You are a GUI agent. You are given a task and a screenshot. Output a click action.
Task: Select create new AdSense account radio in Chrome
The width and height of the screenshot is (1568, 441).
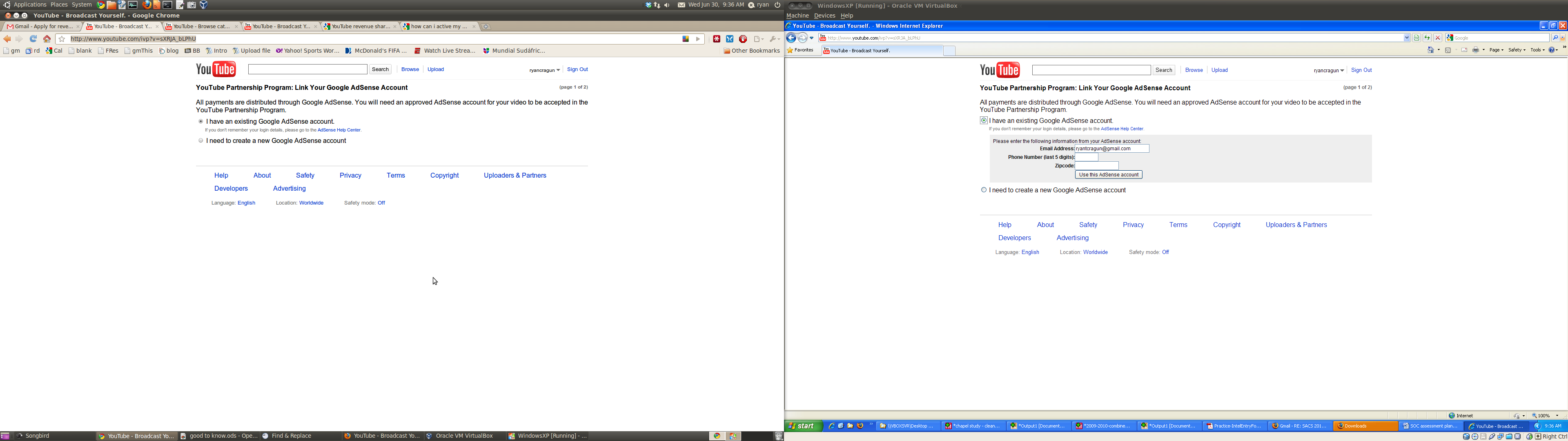pos(201,141)
